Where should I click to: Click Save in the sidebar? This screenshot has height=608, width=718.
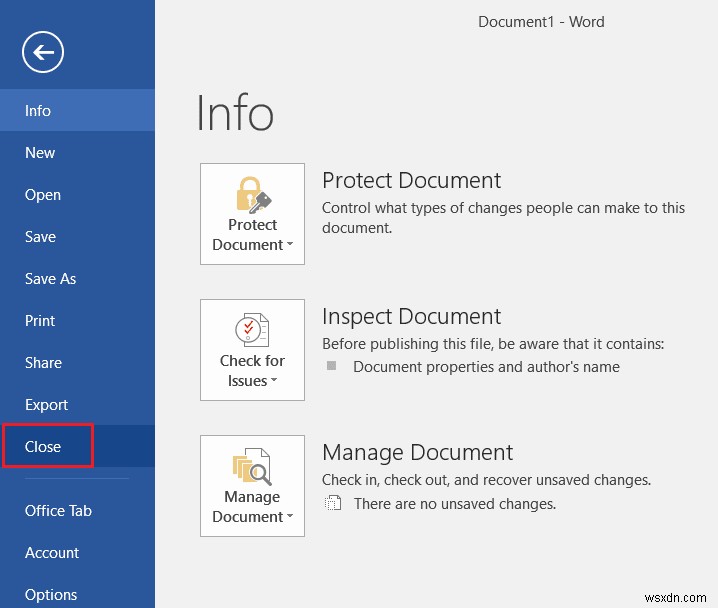(77, 237)
